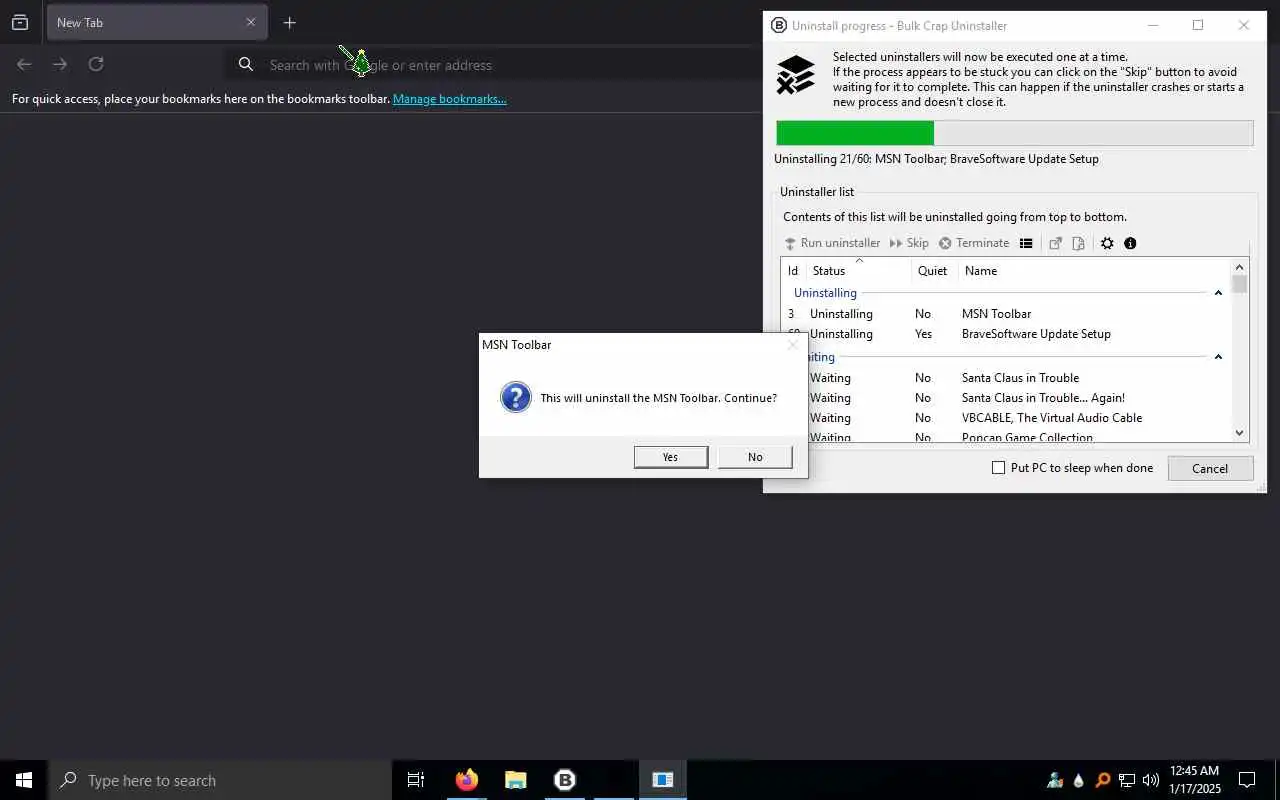
Task: Click the taskbar clock showing 12:45 AM
Action: (x=1194, y=780)
